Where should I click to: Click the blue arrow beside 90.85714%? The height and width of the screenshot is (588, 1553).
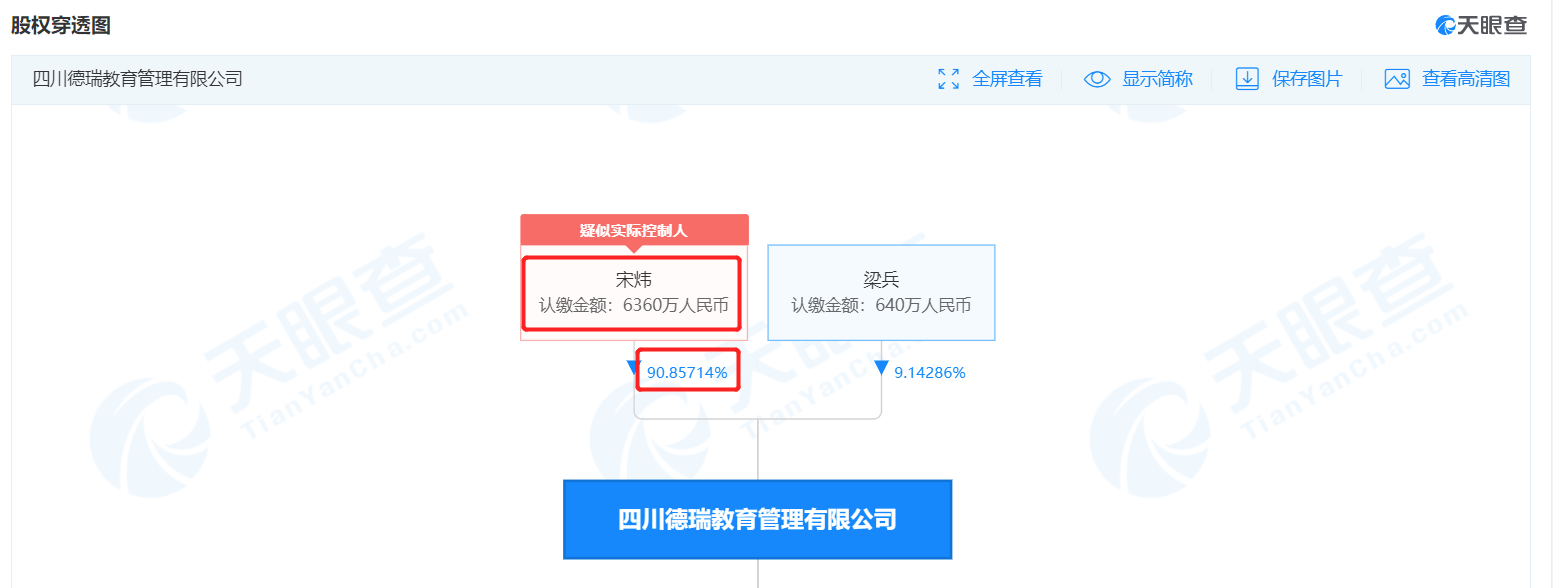[633, 368]
